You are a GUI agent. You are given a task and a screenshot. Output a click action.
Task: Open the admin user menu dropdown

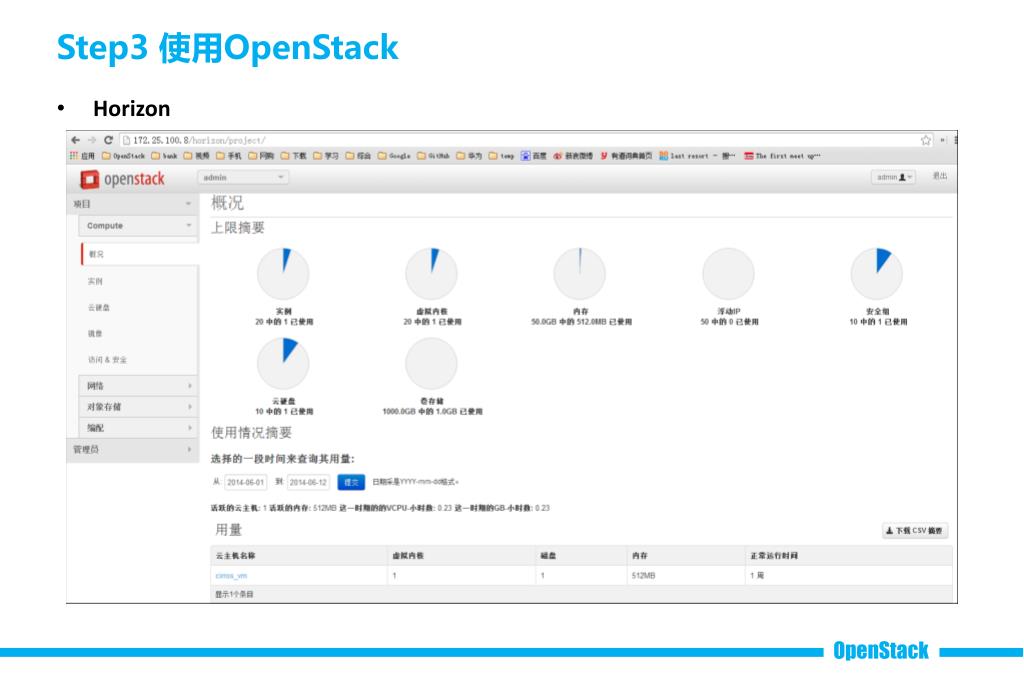[893, 177]
